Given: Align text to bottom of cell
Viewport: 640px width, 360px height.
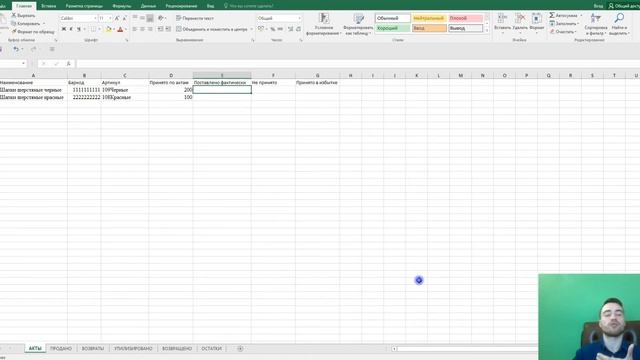Looking at the screenshot, I should (150, 18).
